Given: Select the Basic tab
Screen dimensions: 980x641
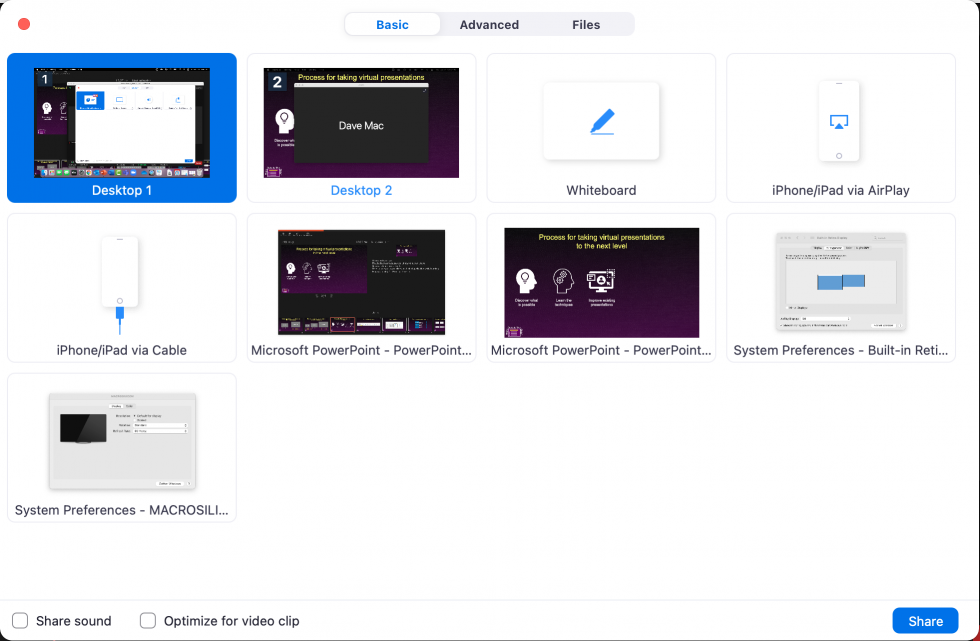Looking at the screenshot, I should [392, 24].
